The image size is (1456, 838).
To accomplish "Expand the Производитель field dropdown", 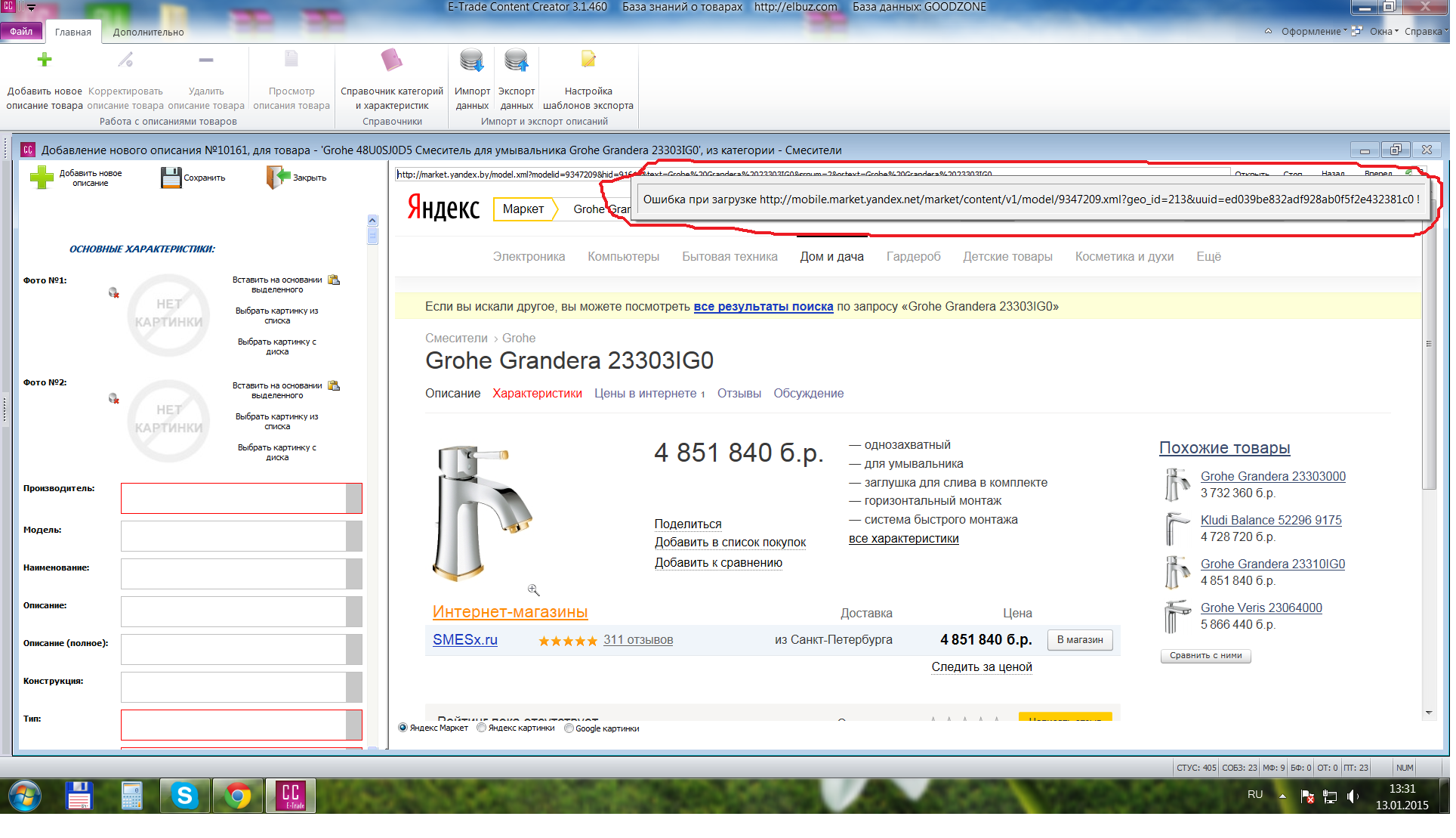I will point(353,498).
